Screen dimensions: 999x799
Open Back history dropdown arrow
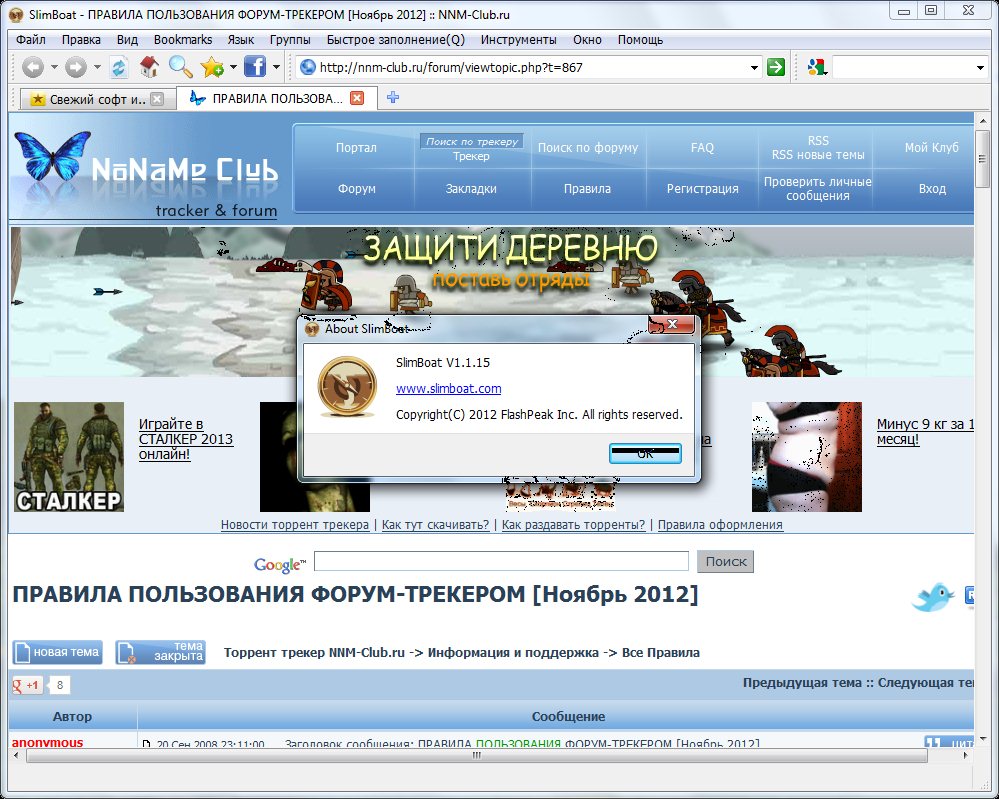pos(54,67)
